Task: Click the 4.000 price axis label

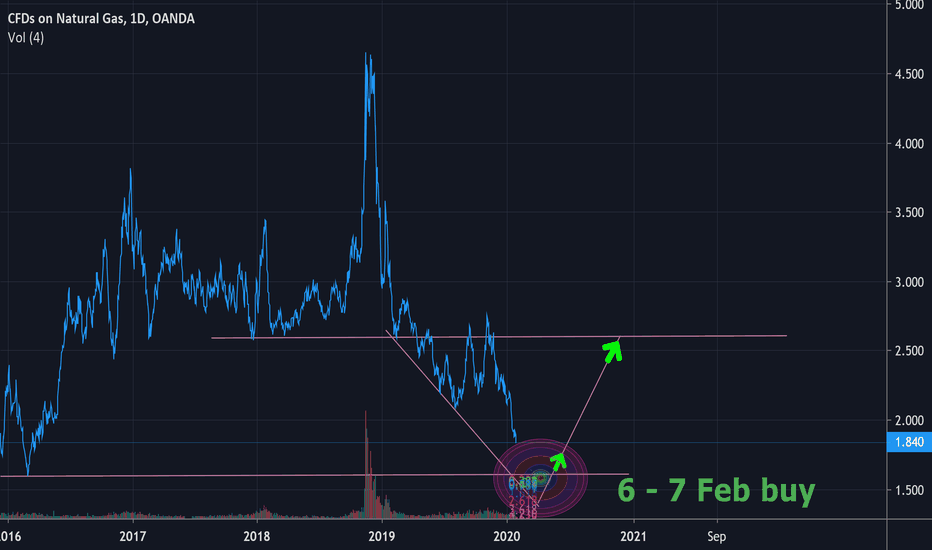Action: pyautogui.click(x=909, y=144)
